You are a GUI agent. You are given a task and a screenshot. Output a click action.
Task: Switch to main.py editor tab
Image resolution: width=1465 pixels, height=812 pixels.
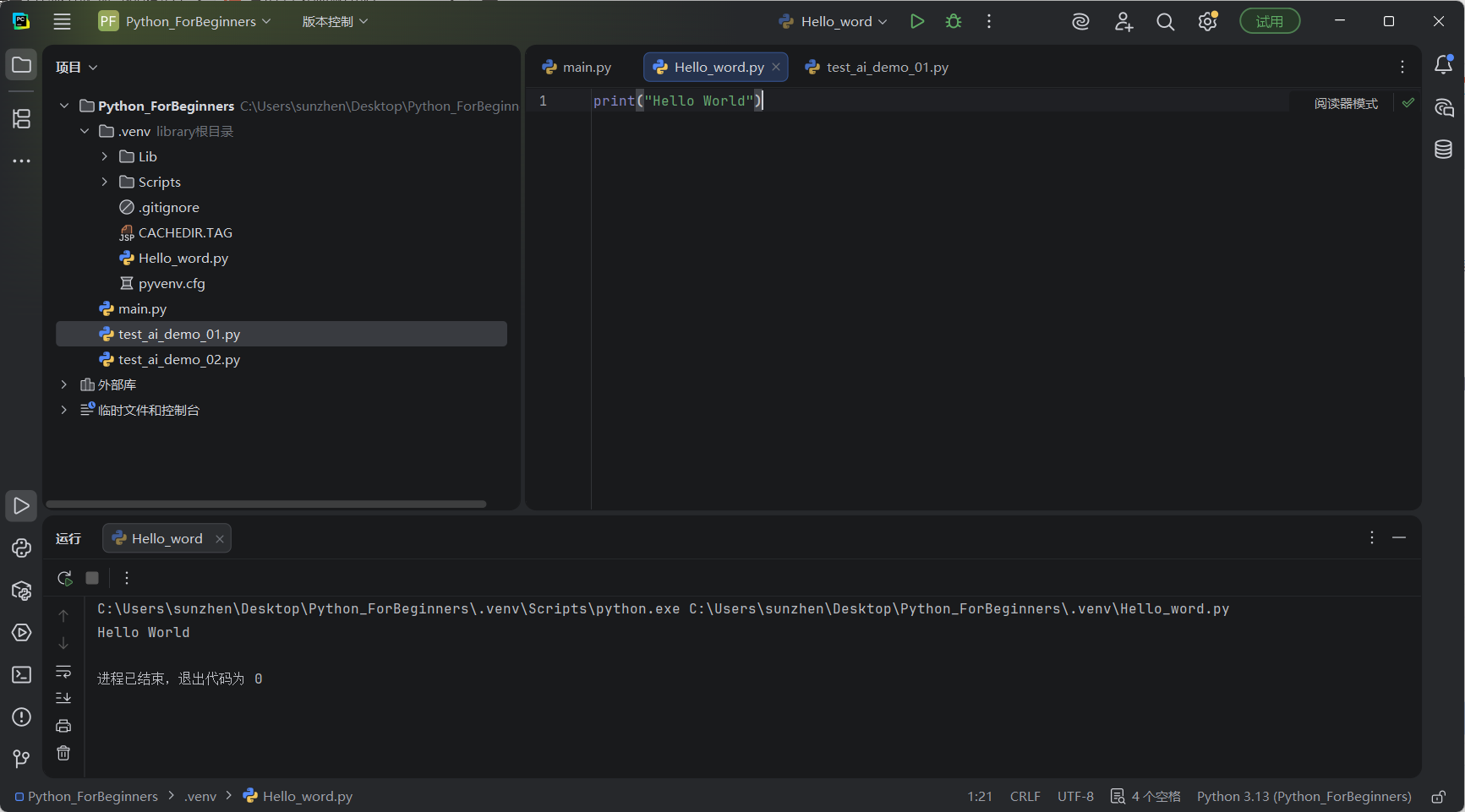point(577,68)
